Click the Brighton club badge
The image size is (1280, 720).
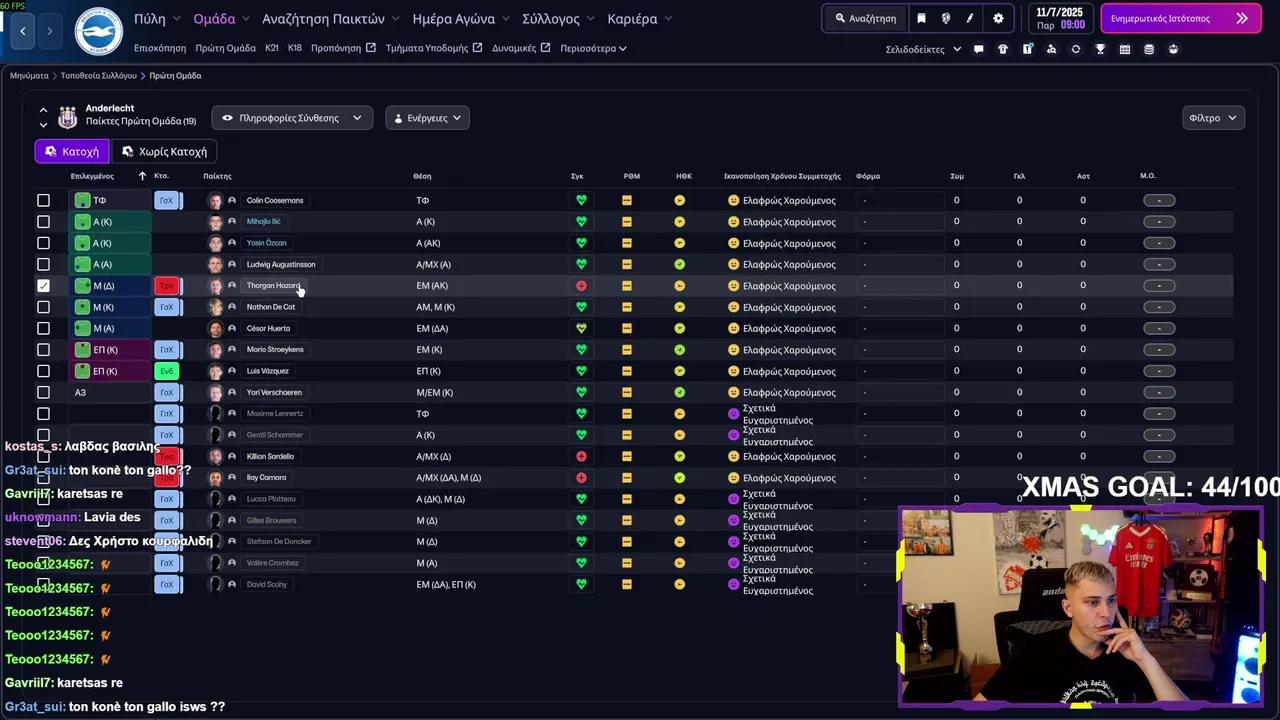98,31
